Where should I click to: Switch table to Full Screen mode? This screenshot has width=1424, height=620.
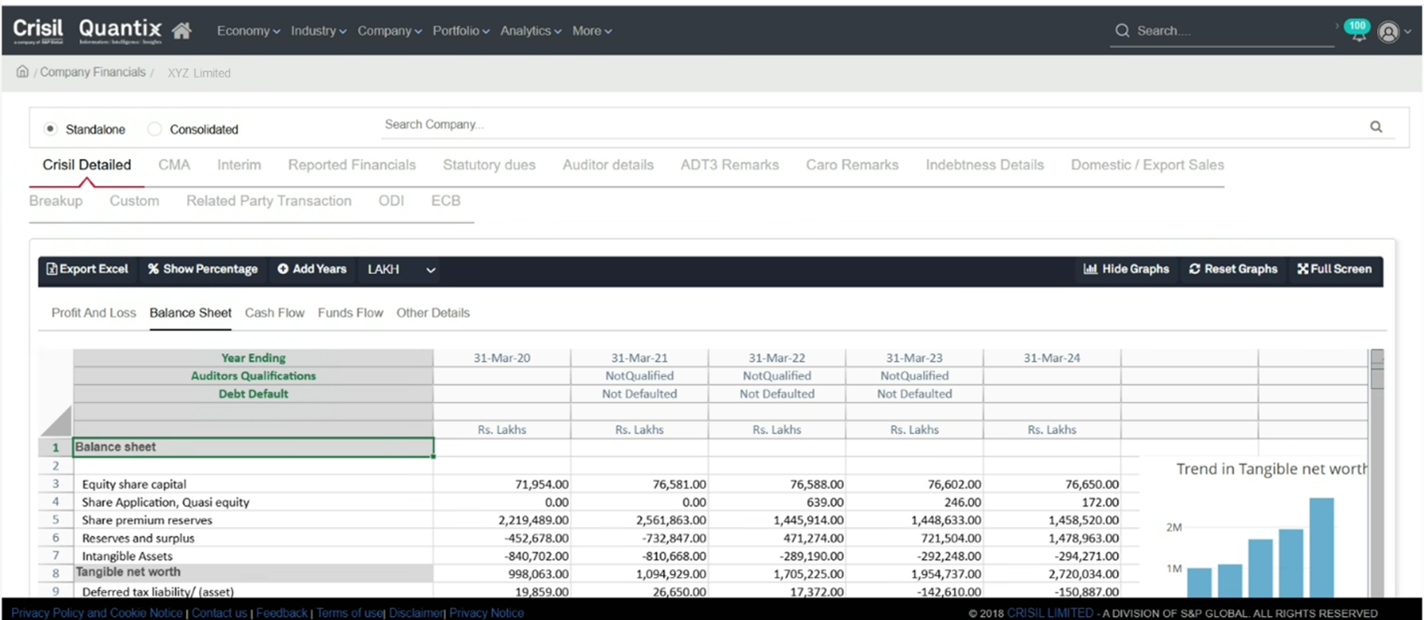click(1334, 269)
